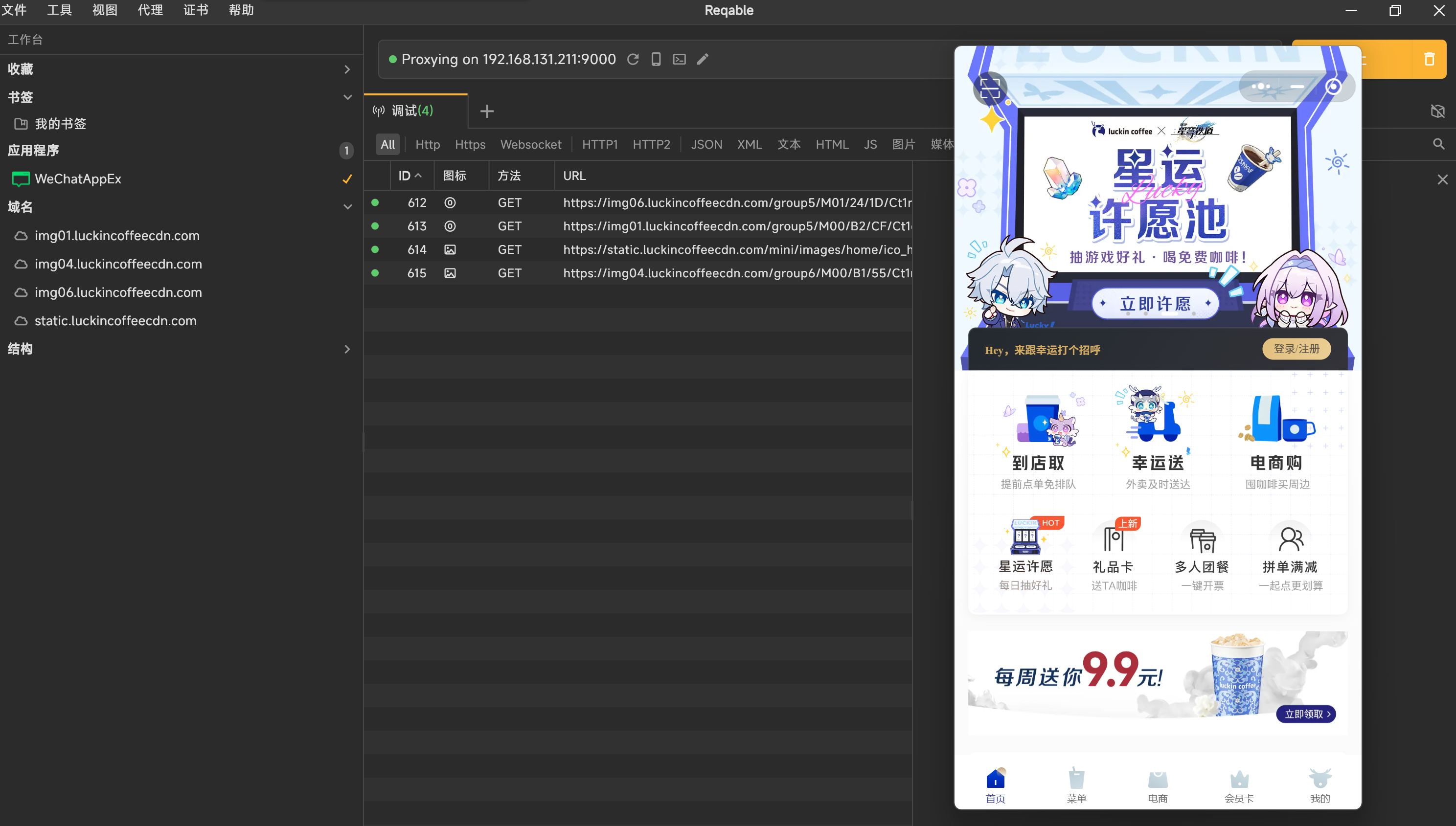Click the pencil edit icon in proxy bar
The height and width of the screenshot is (826, 1456).
coord(703,59)
